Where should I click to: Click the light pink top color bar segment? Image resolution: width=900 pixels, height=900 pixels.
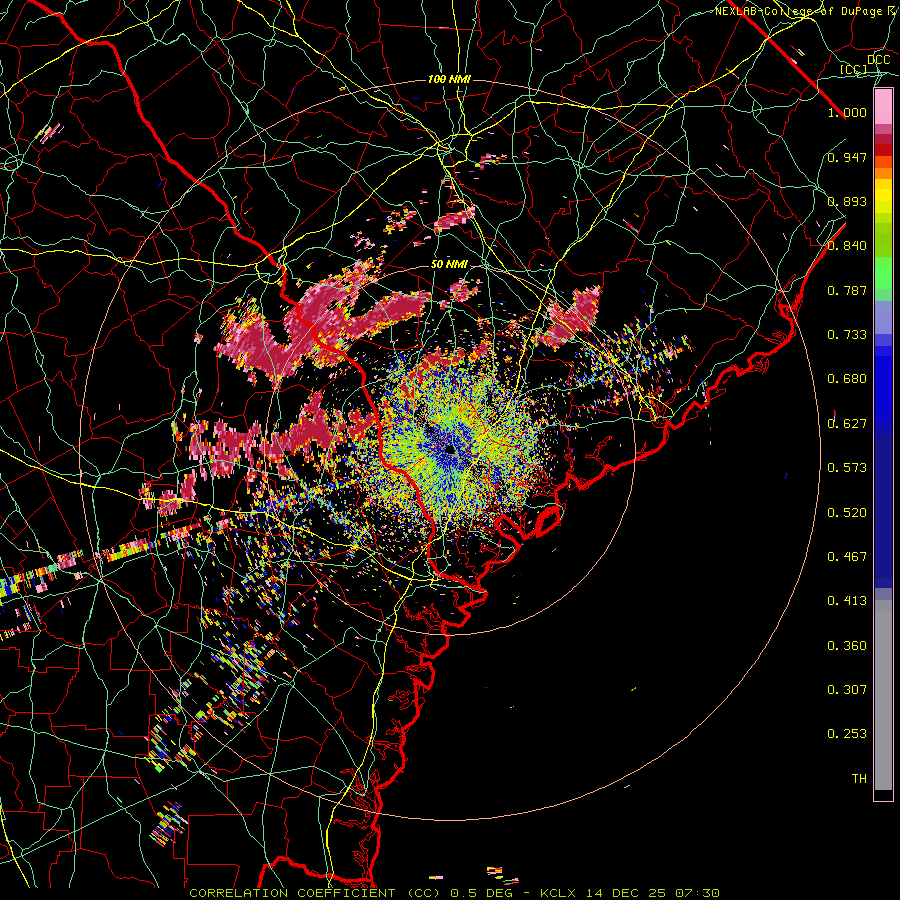point(883,107)
